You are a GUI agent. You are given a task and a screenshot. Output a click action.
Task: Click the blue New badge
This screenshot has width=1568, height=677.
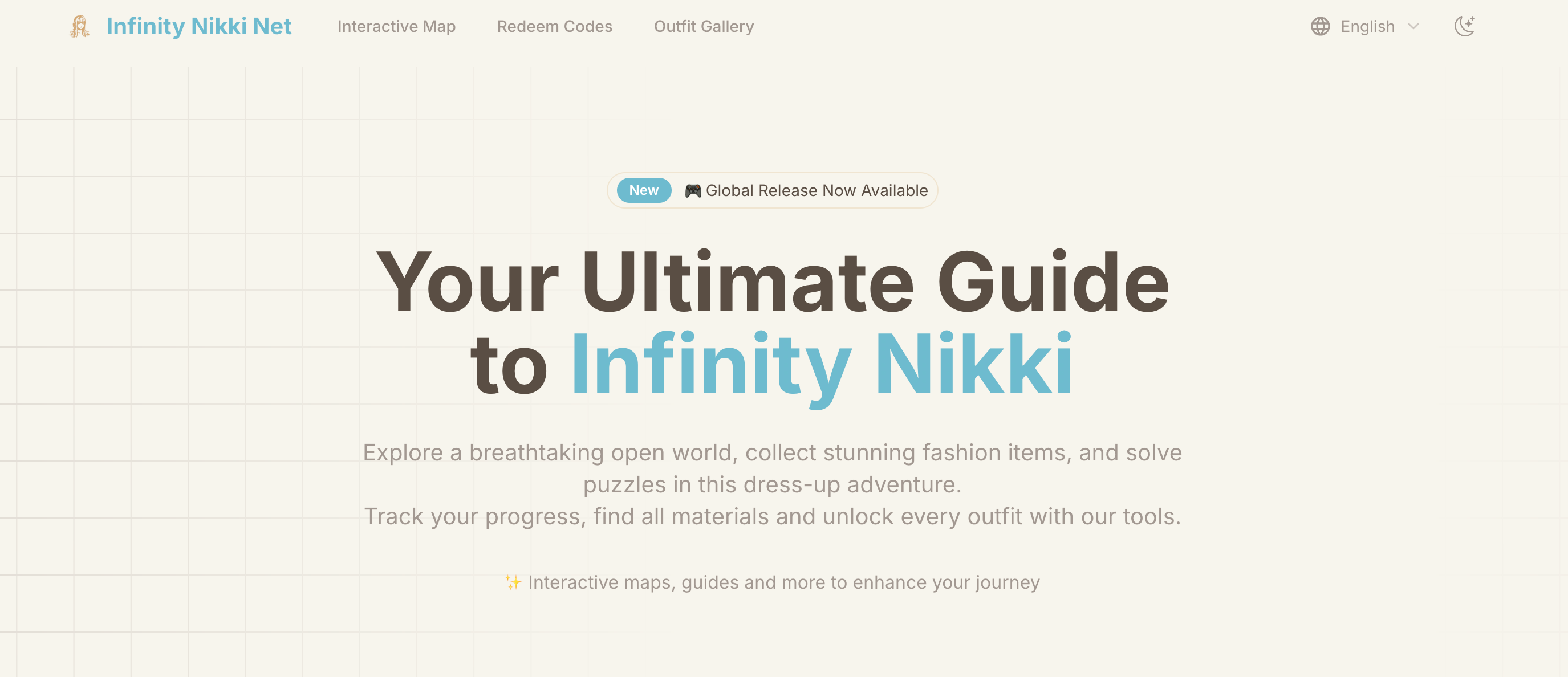pyautogui.click(x=643, y=190)
